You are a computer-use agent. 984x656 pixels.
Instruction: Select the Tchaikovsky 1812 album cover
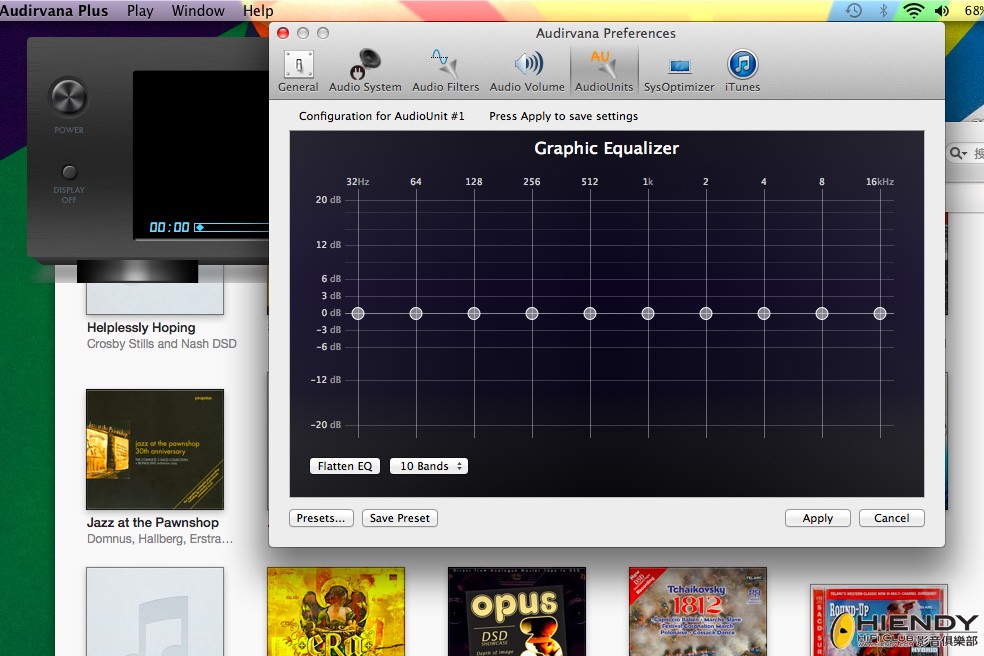pos(697,611)
